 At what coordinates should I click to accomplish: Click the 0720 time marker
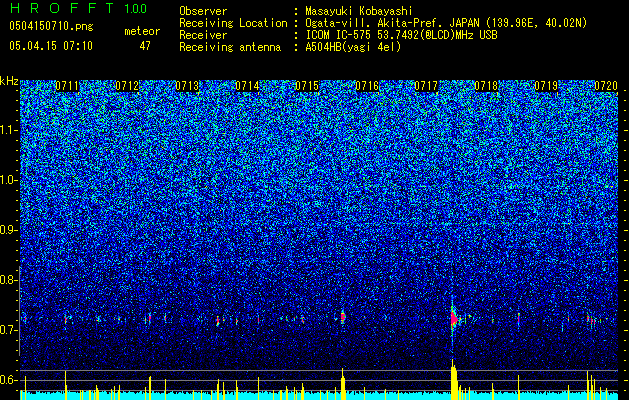click(606, 86)
